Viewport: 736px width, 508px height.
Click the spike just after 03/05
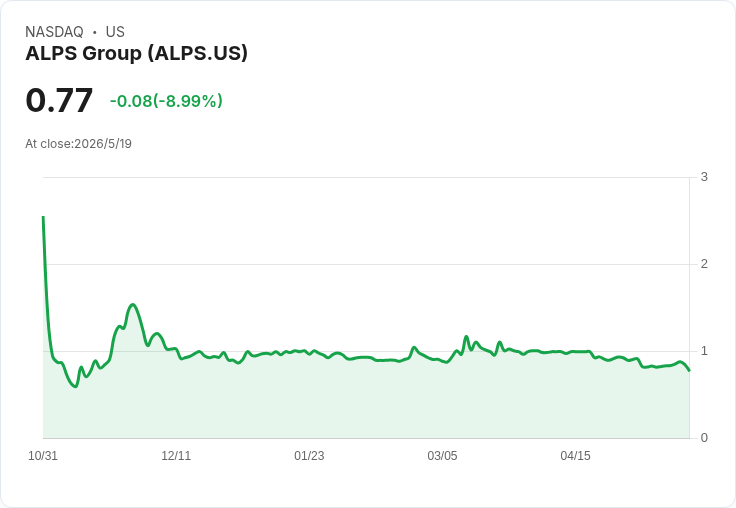[x=466, y=337]
